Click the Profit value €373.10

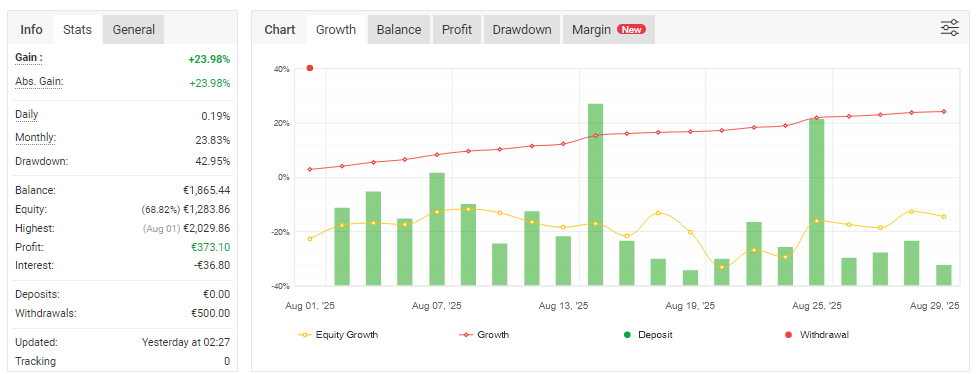[210, 247]
